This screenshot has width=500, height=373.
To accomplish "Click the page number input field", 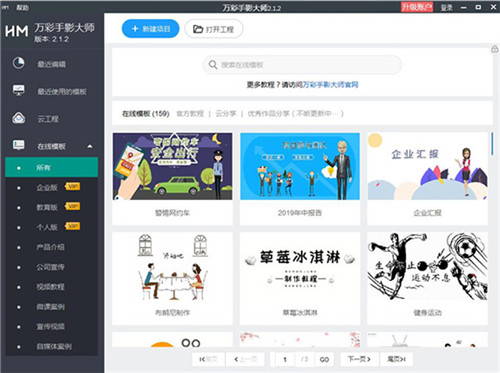I will click(x=285, y=359).
